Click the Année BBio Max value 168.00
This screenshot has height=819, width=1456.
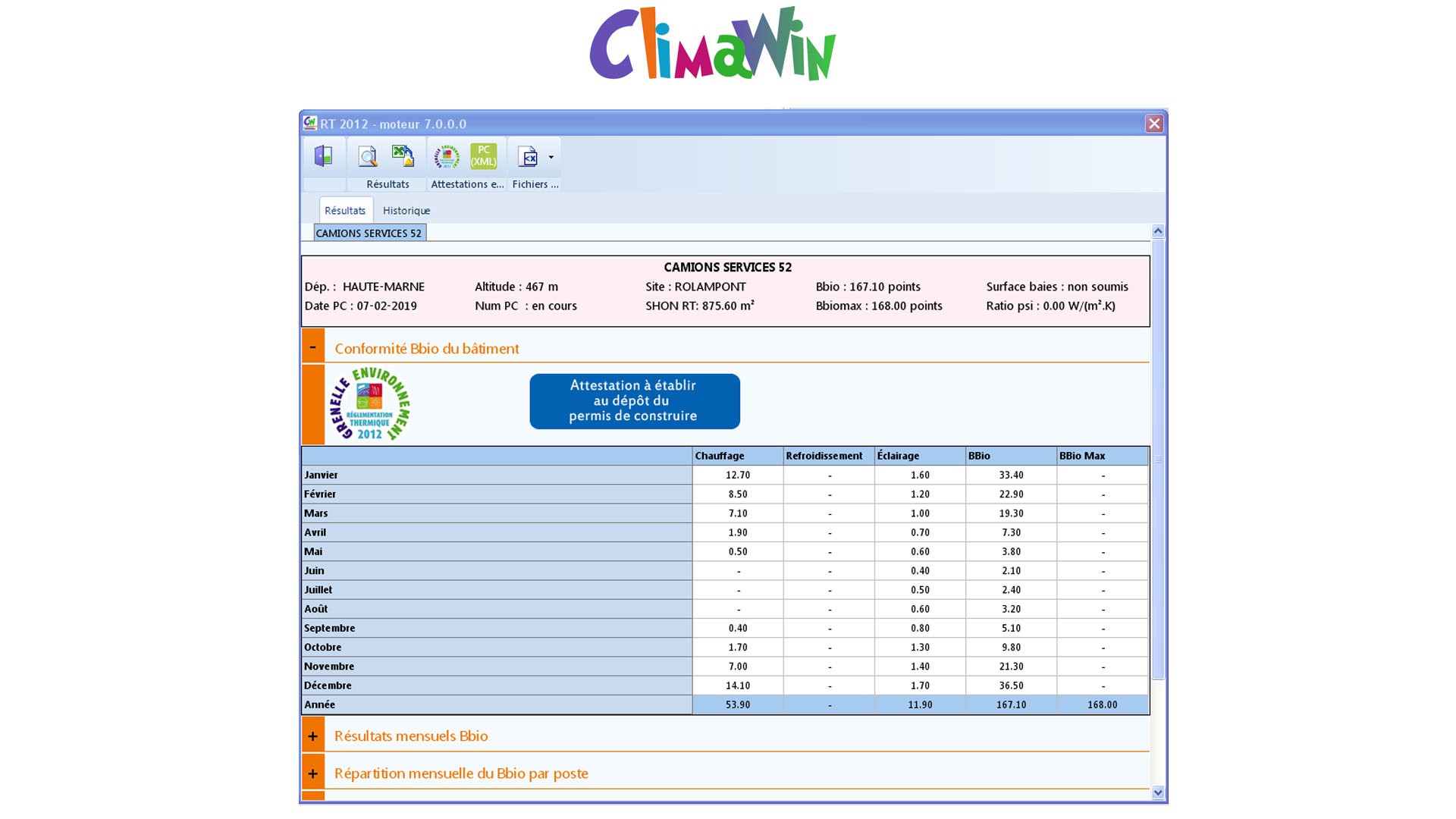[1103, 704]
